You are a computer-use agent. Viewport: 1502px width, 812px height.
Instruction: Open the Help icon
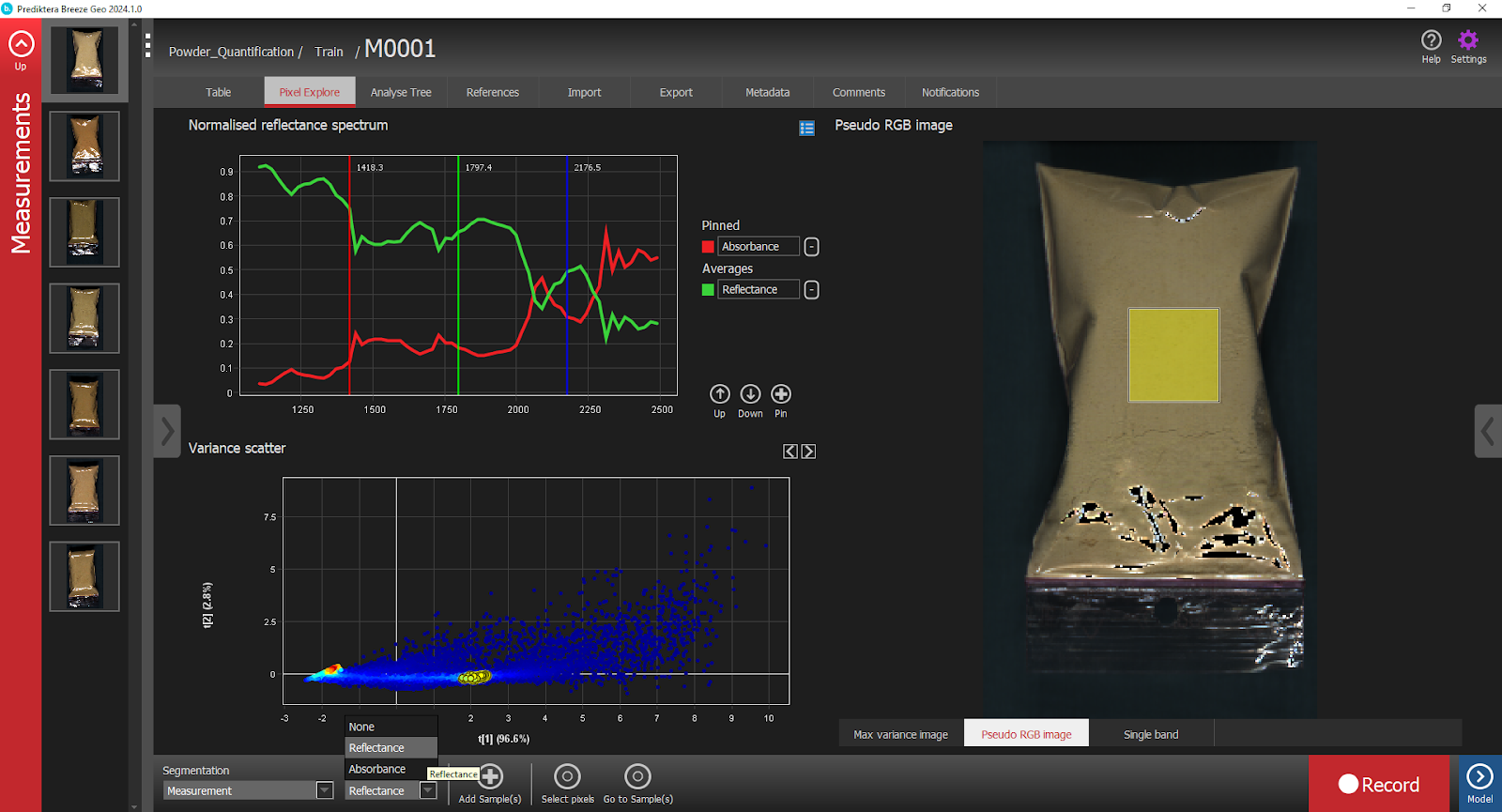(1431, 40)
